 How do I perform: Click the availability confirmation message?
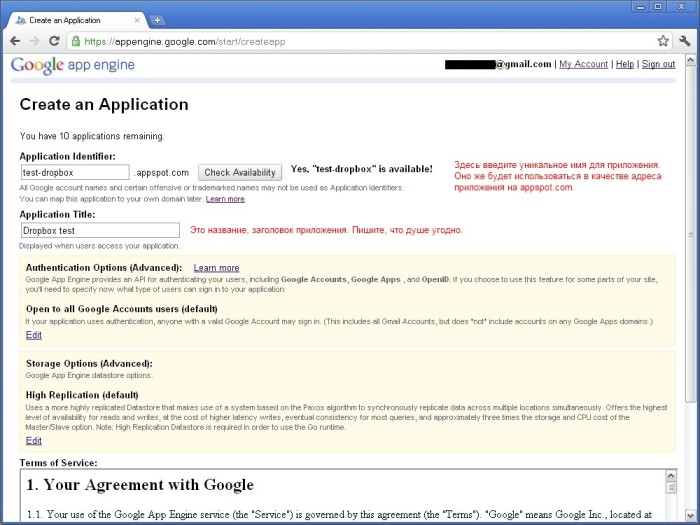point(362,169)
